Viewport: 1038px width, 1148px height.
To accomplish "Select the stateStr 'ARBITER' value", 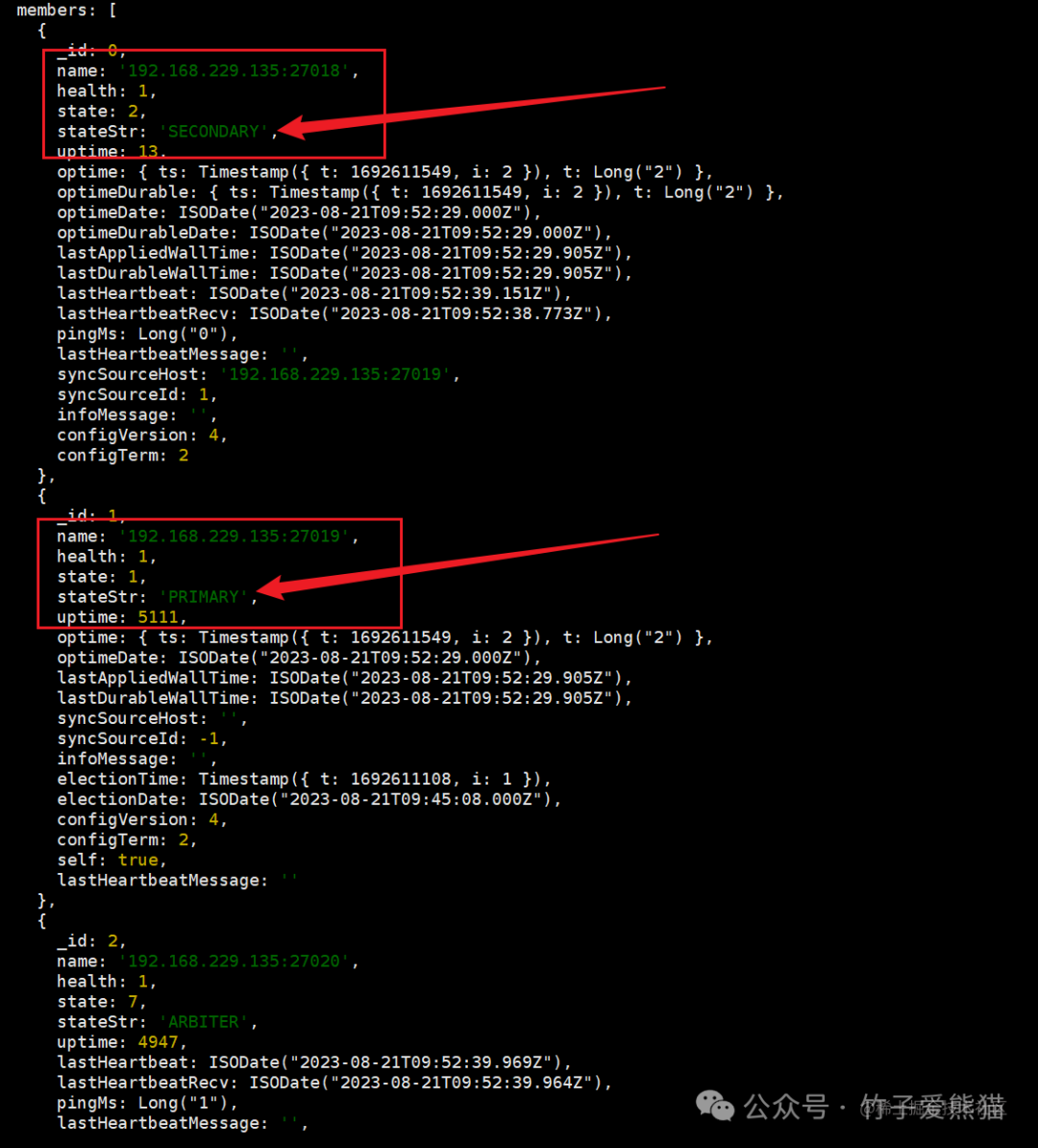I will tap(204, 1022).
